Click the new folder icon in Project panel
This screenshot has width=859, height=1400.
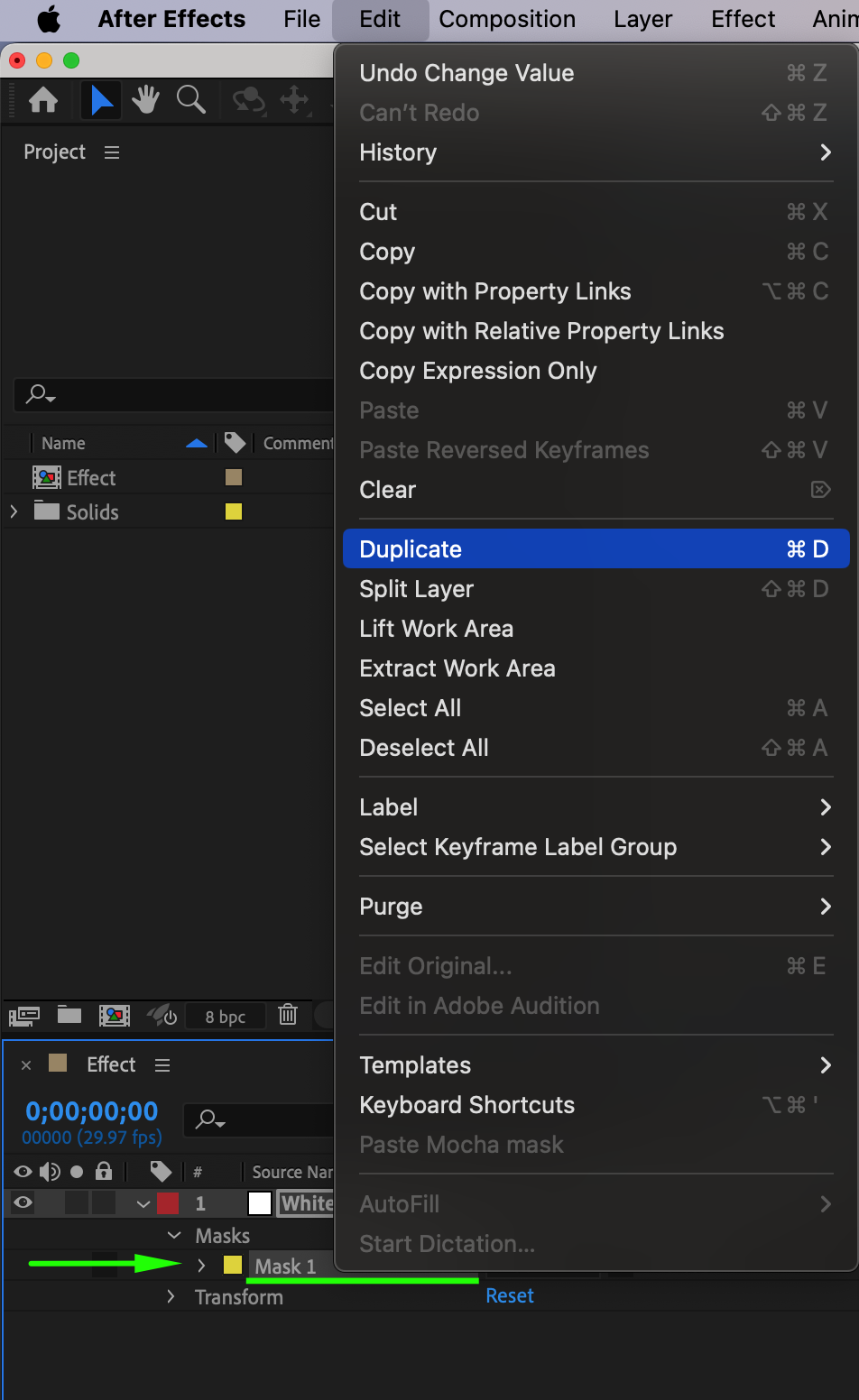coord(69,1016)
